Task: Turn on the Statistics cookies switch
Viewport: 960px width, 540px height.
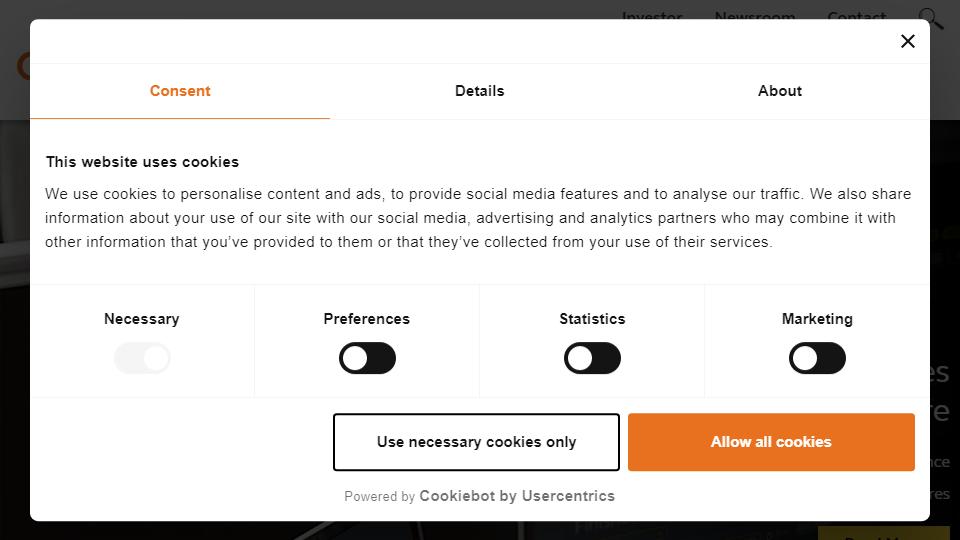Action: (x=592, y=358)
